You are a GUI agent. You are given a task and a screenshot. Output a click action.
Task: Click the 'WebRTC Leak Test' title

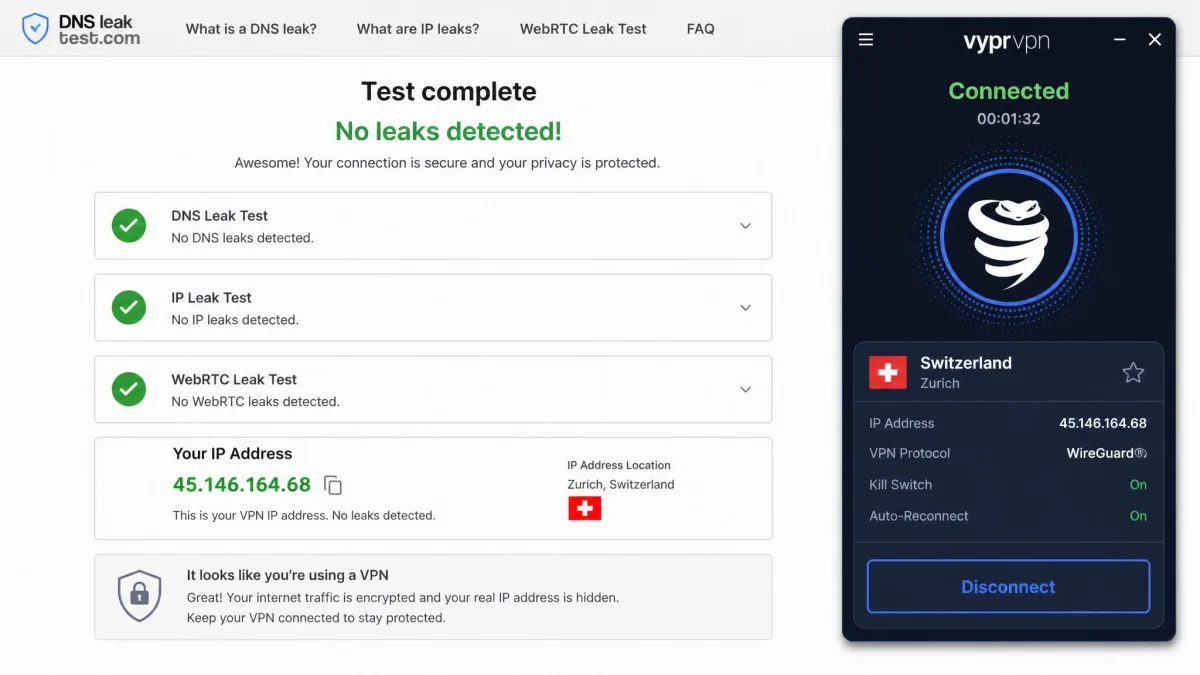click(x=234, y=380)
